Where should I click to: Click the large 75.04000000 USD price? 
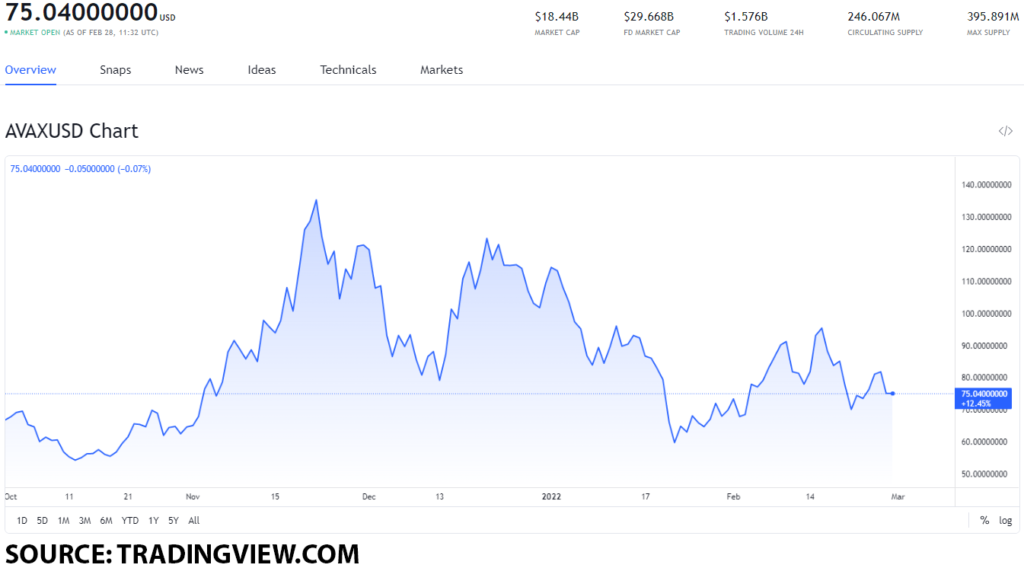(90, 12)
